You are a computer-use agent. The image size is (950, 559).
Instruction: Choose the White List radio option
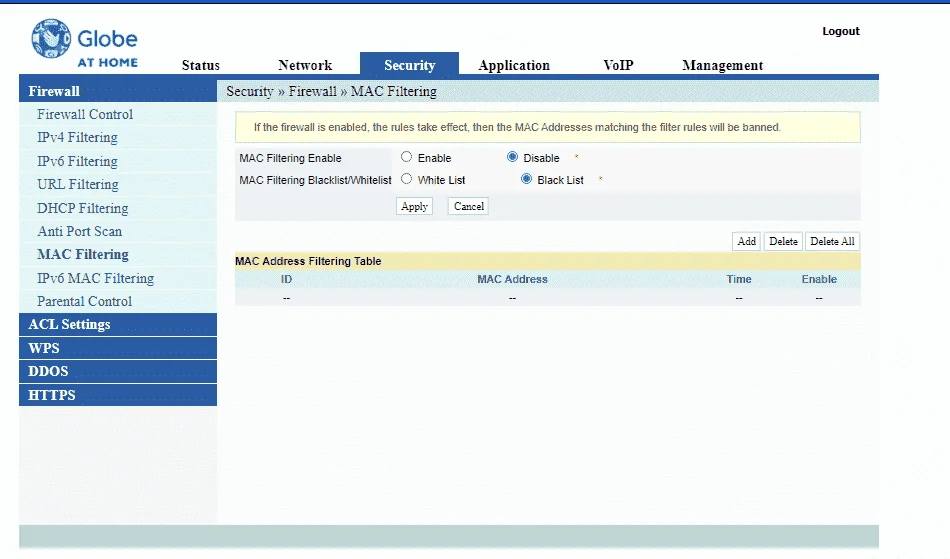407,179
